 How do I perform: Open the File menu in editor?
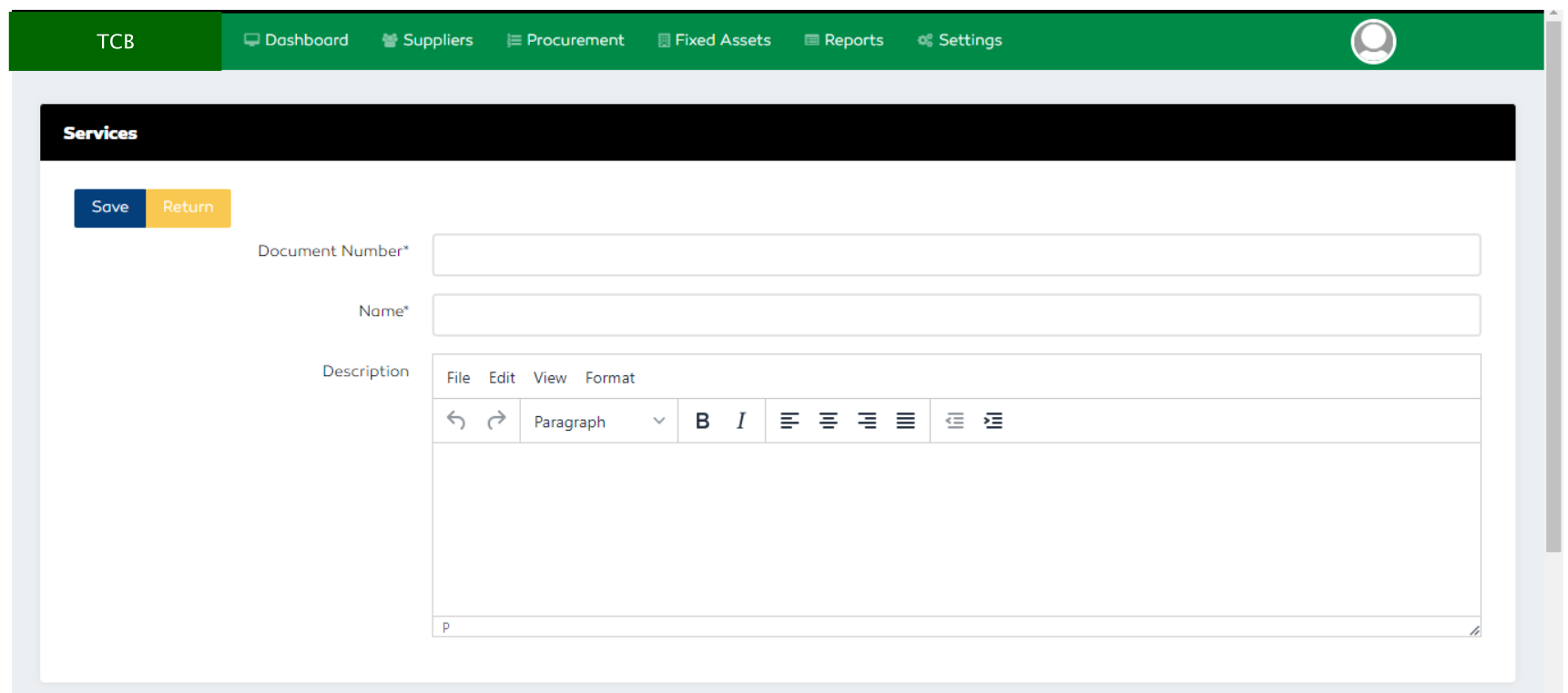coord(458,378)
